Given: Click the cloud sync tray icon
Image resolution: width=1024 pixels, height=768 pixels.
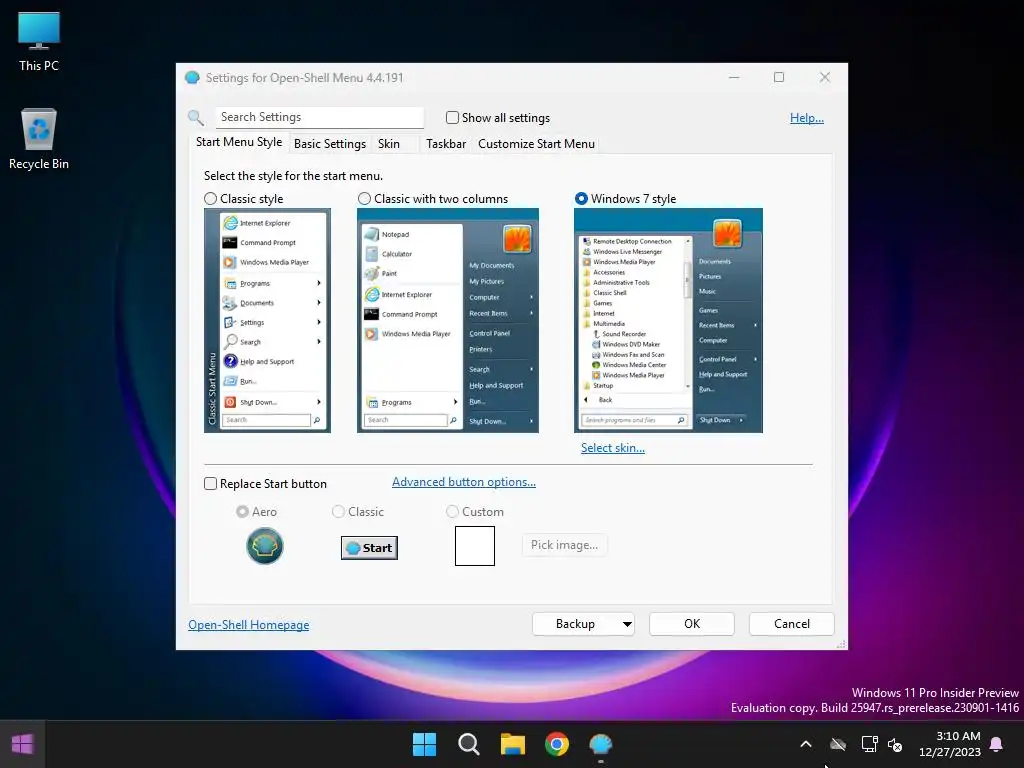Looking at the screenshot, I should [838, 744].
